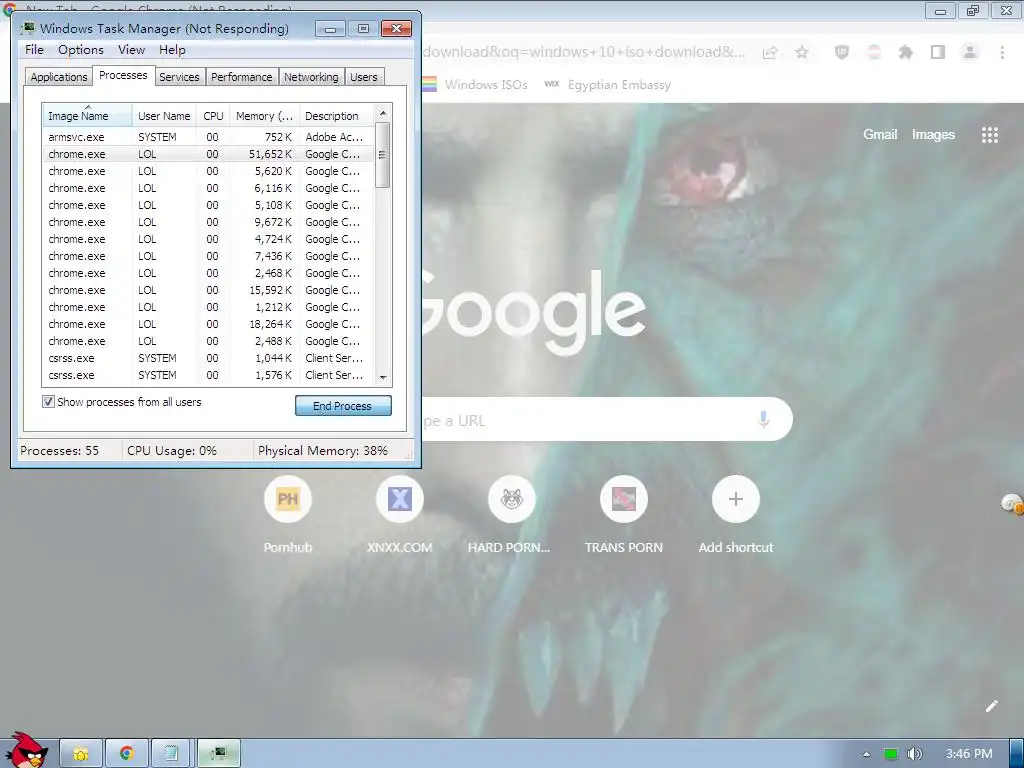Click the Chrome address bar
1024x768 pixels.
coord(584,52)
